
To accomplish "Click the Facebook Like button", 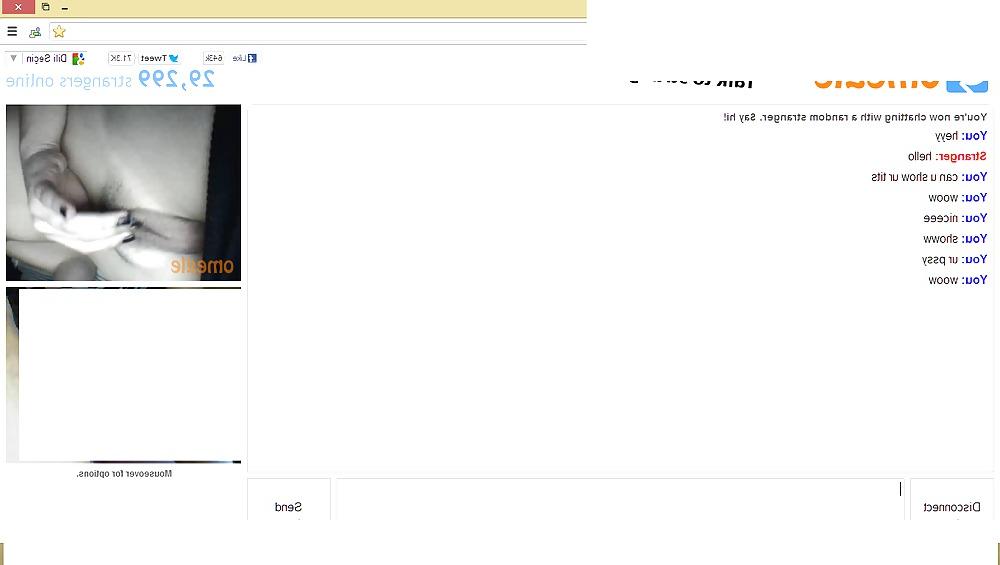I will 244,58.
